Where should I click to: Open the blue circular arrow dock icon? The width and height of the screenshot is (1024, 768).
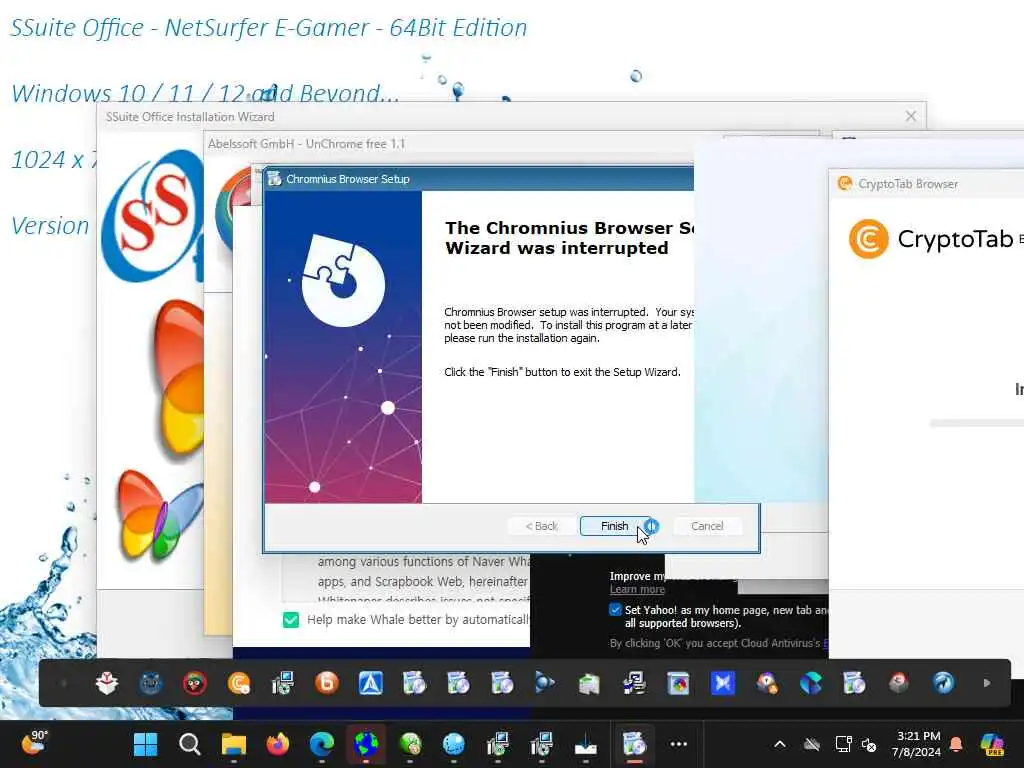(x=943, y=683)
